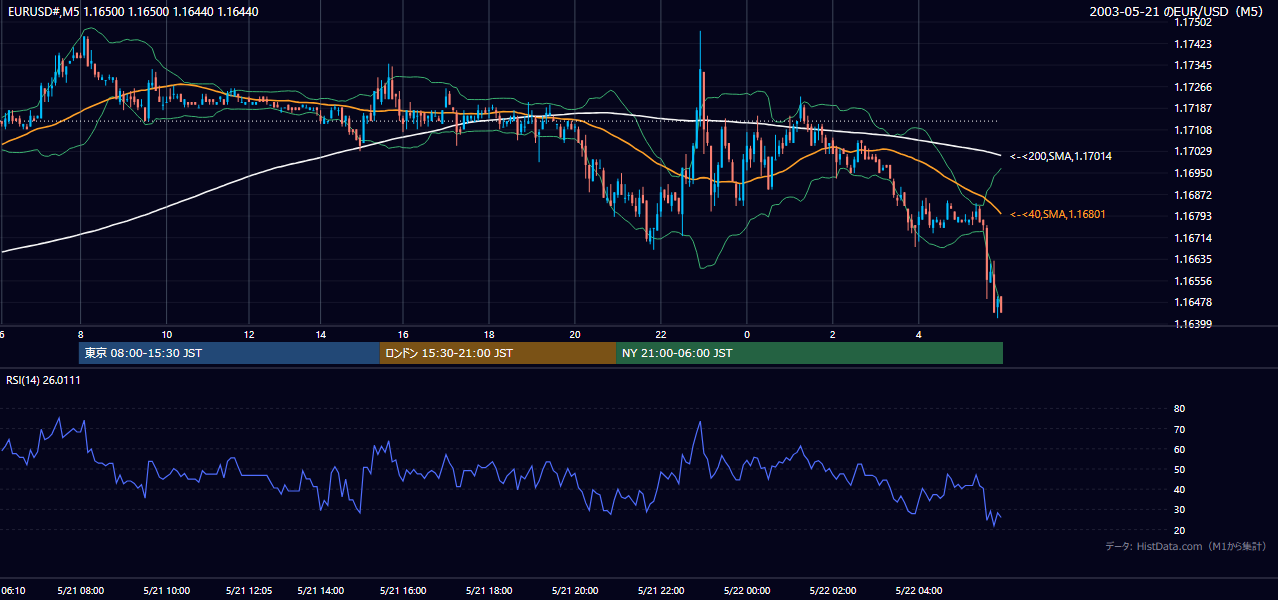Click price axis value 1.17423
This screenshot has width=1278, height=600.
coord(1192,44)
